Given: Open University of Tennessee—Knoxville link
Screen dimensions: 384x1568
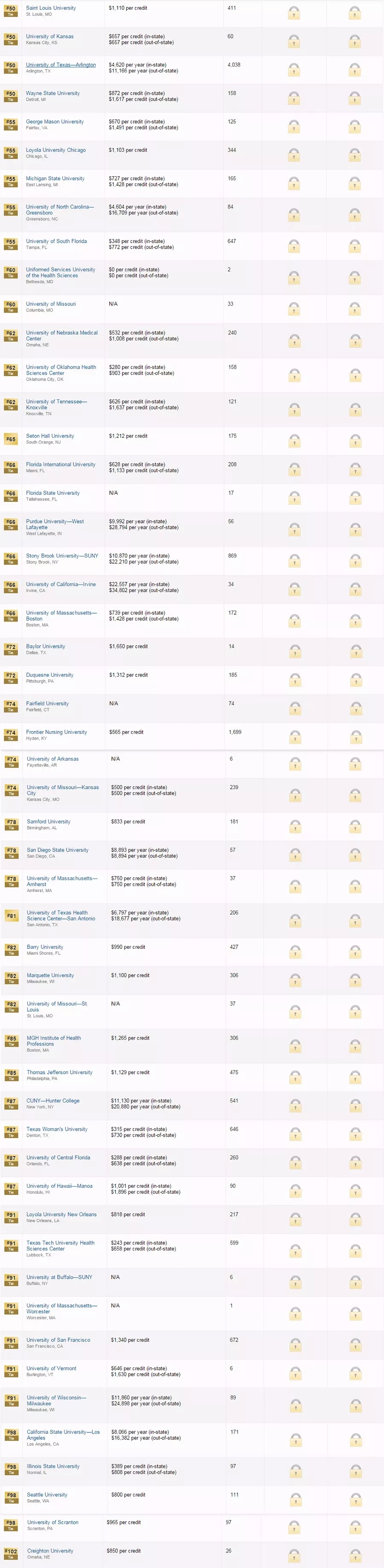Looking at the screenshot, I should 57,405.
